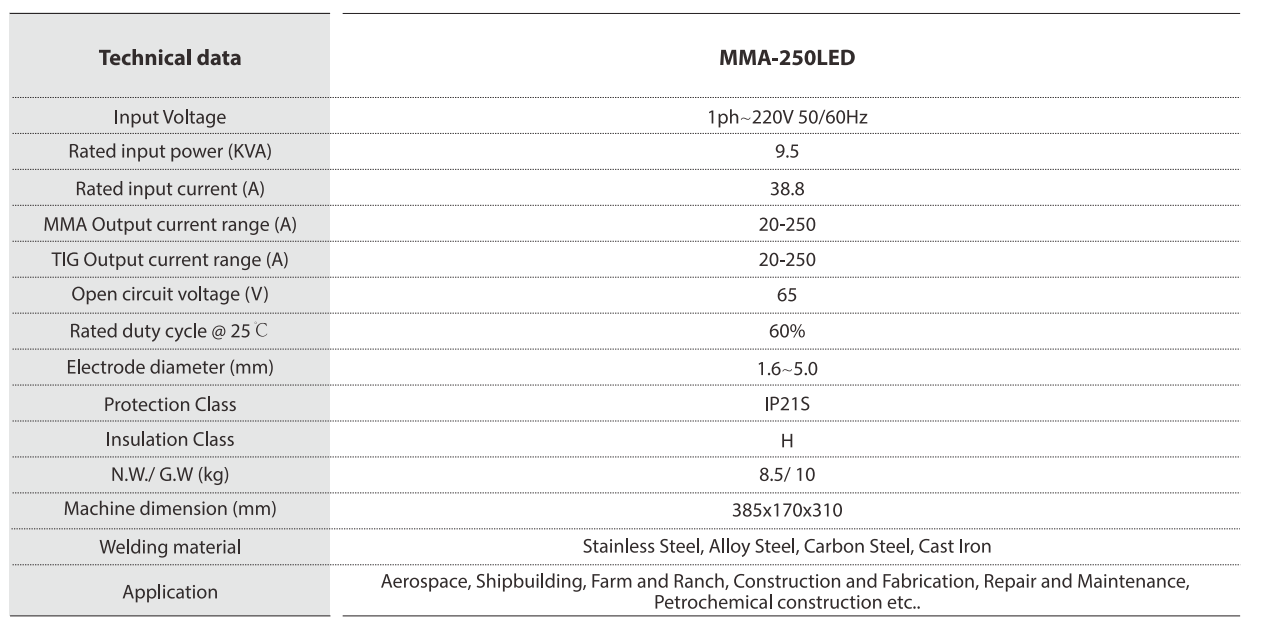Select the 8.5/ 10 weight value

coord(787,474)
